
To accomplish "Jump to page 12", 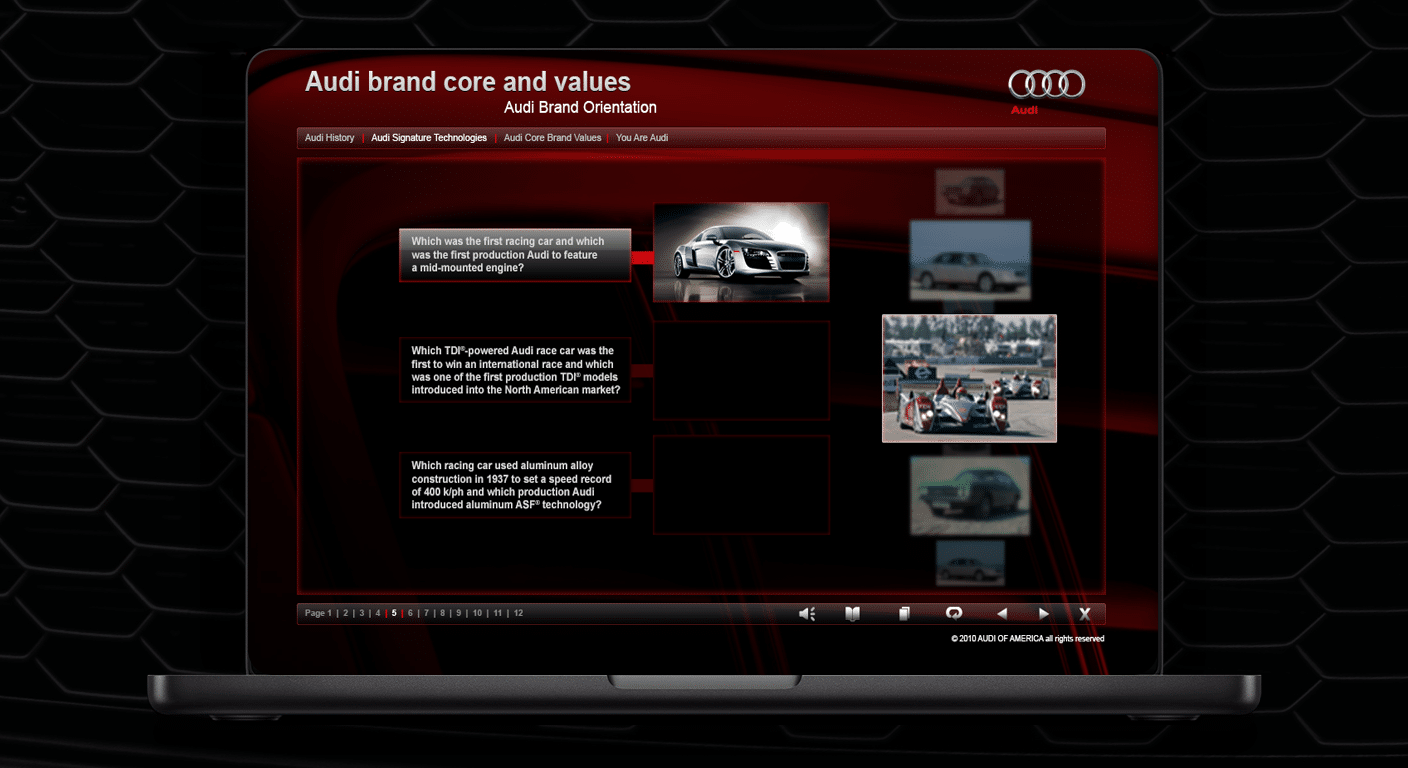I will [x=518, y=613].
